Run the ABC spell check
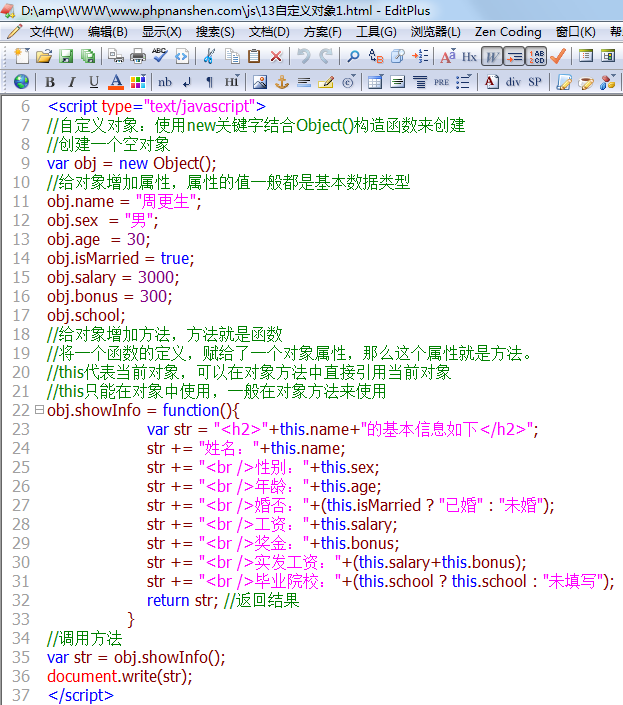 tap(160, 56)
